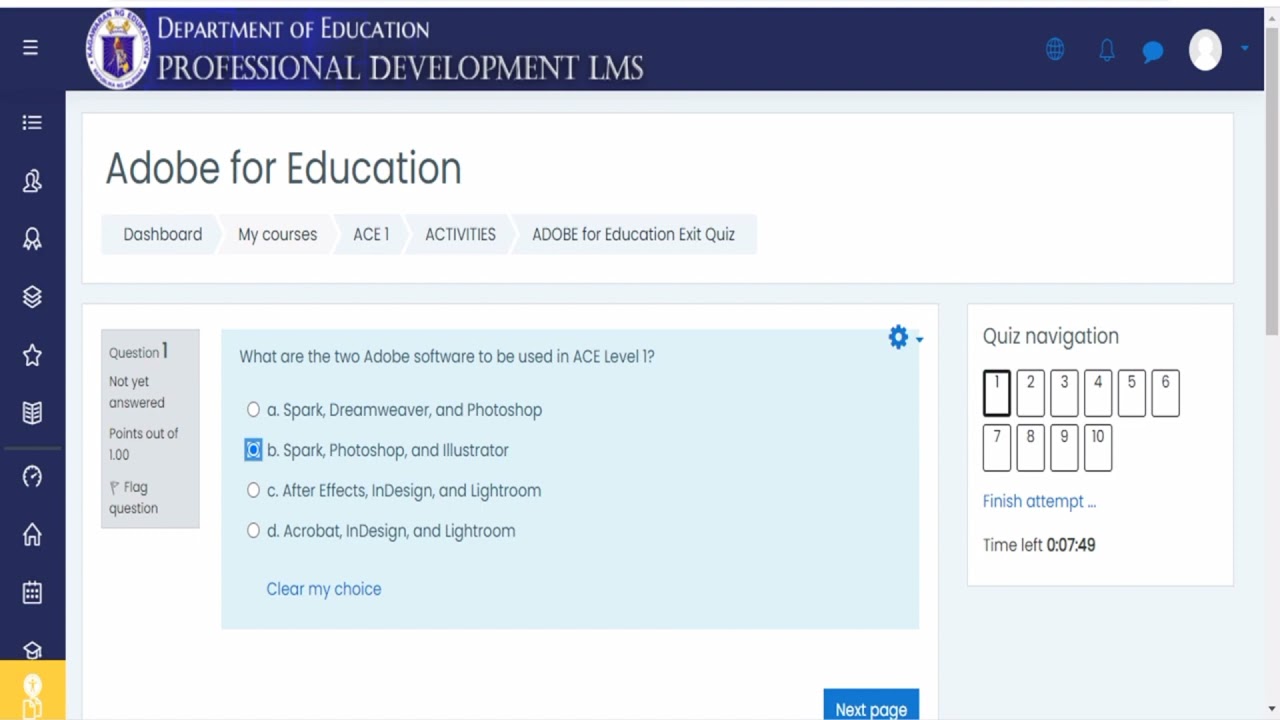Jump to question 1 in quiz navigation
The image size is (1280, 720).
point(997,393)
